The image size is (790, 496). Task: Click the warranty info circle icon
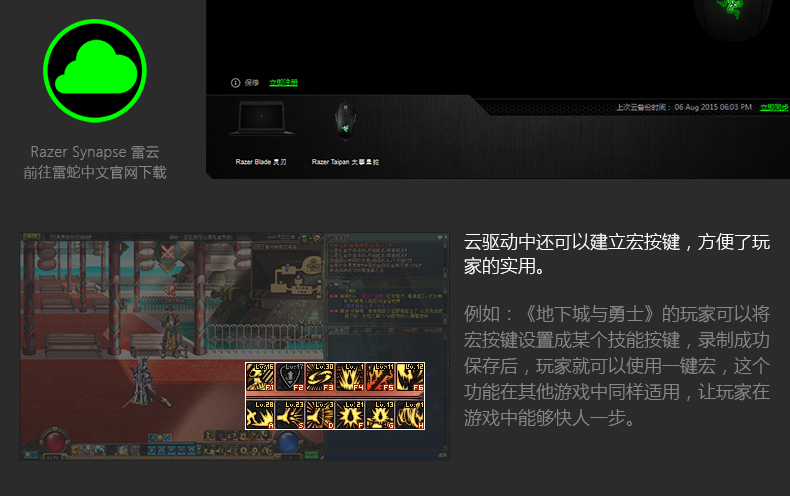[235, 83]
